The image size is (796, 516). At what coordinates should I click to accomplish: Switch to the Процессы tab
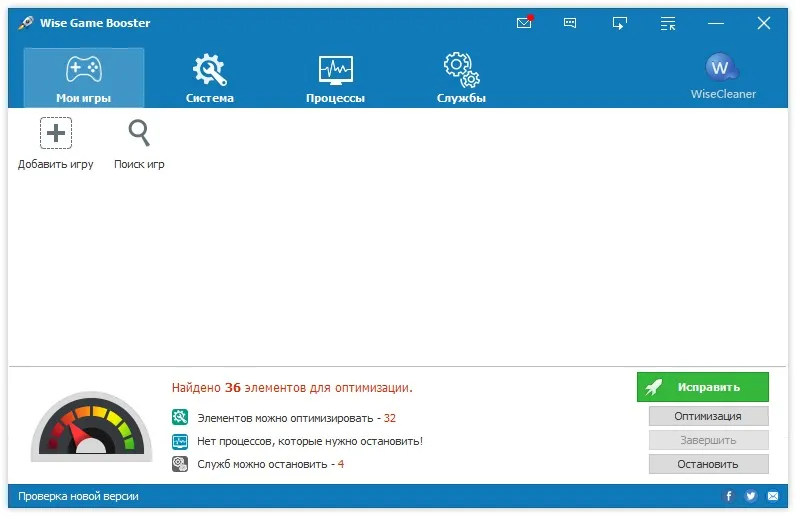tap(336, 78)
